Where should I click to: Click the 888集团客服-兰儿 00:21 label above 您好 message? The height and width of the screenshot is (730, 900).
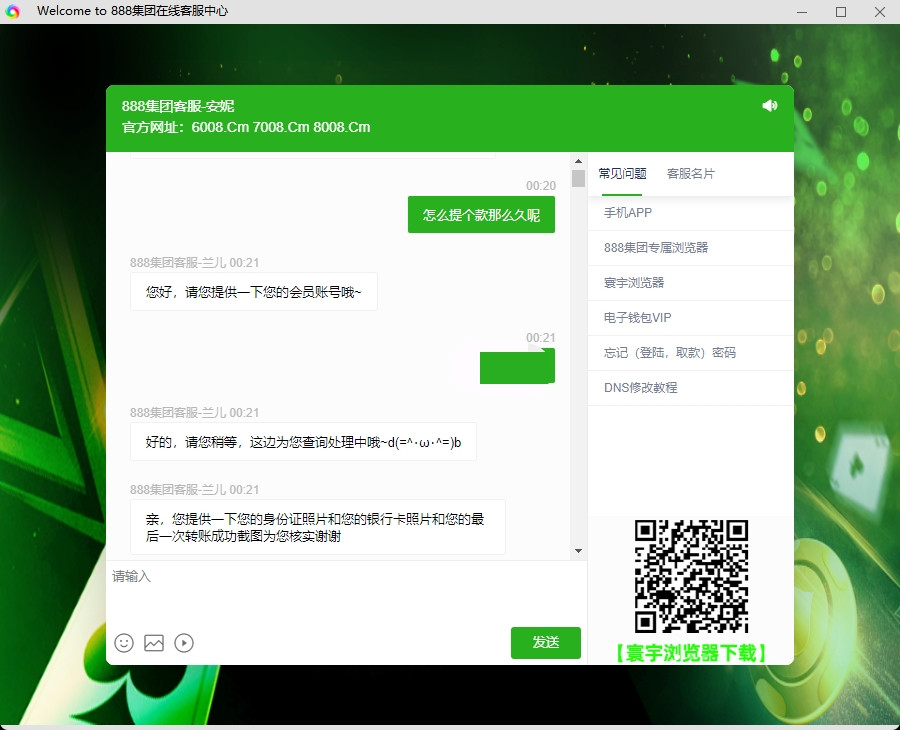[195, 263]
